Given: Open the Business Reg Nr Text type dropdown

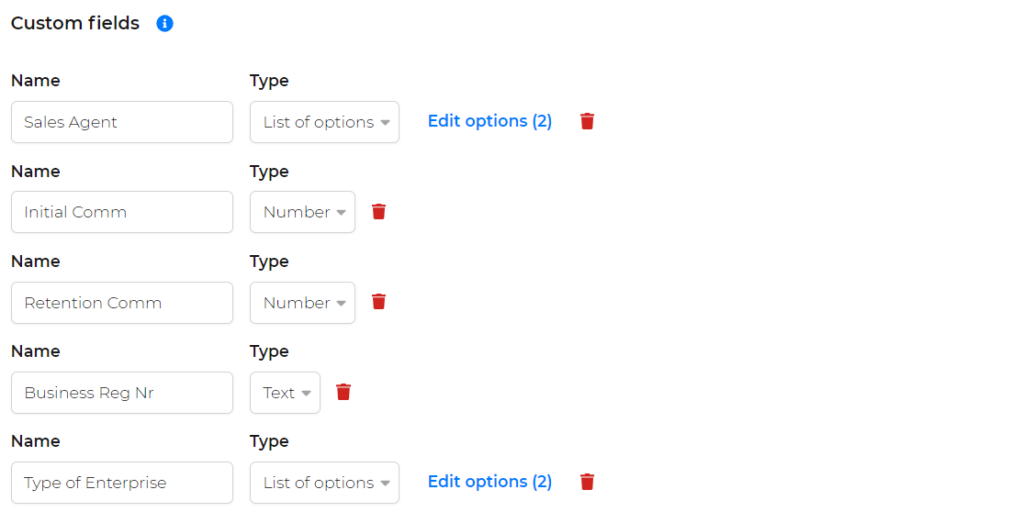Looking at the screenshot, I should [x=285, y=393].
